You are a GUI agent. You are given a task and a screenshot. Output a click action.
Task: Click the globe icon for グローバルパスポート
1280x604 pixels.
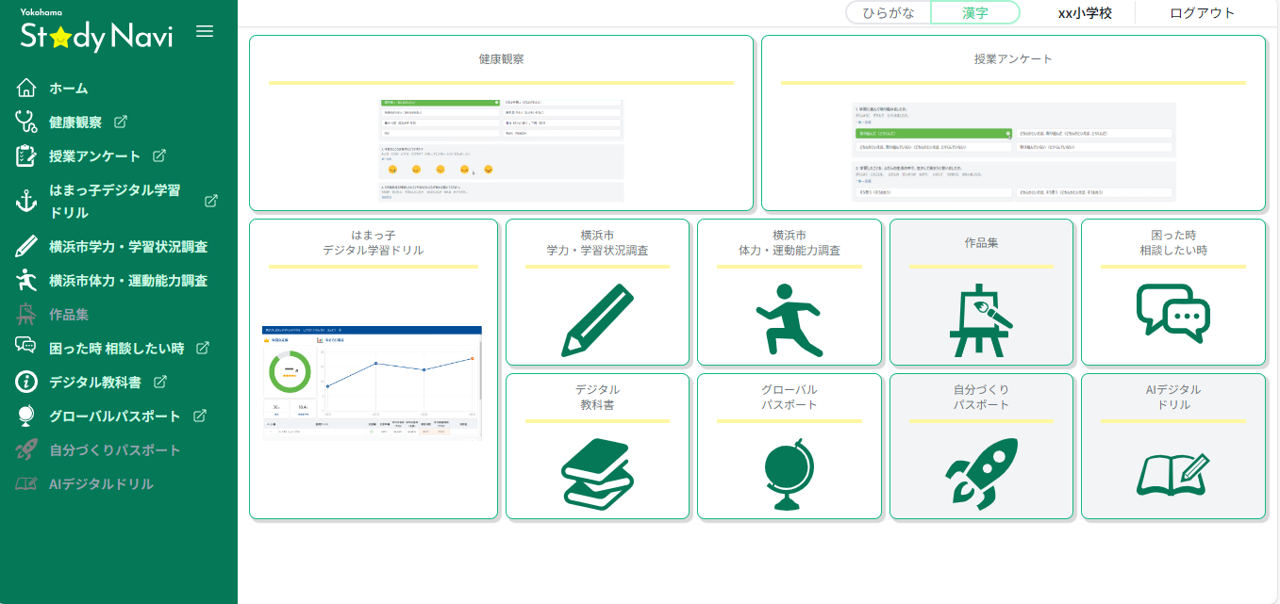click(789, 474)
